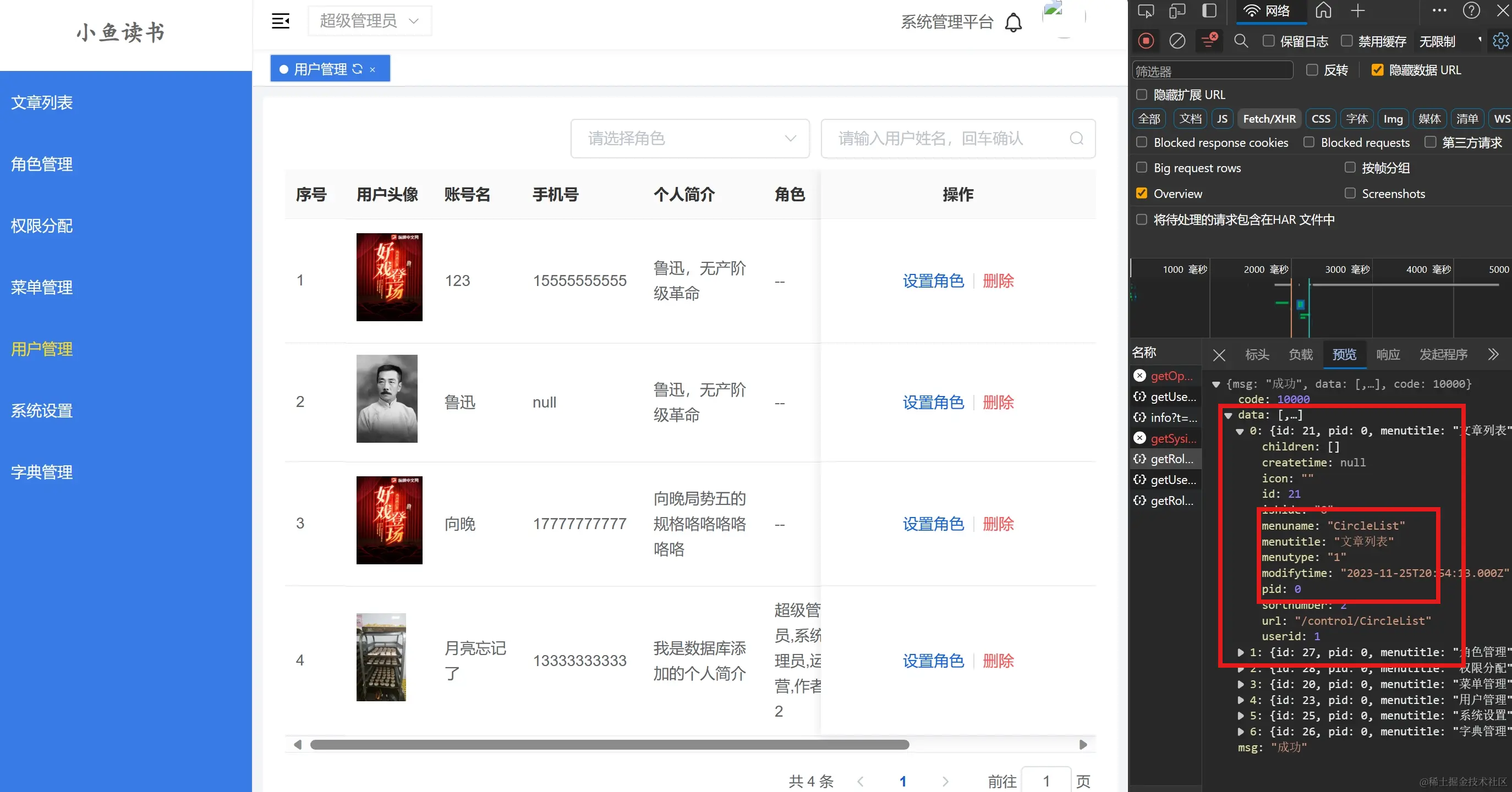Click search icon in username input
Viewport: 1512px width, 792px height.
(1076, 139)
